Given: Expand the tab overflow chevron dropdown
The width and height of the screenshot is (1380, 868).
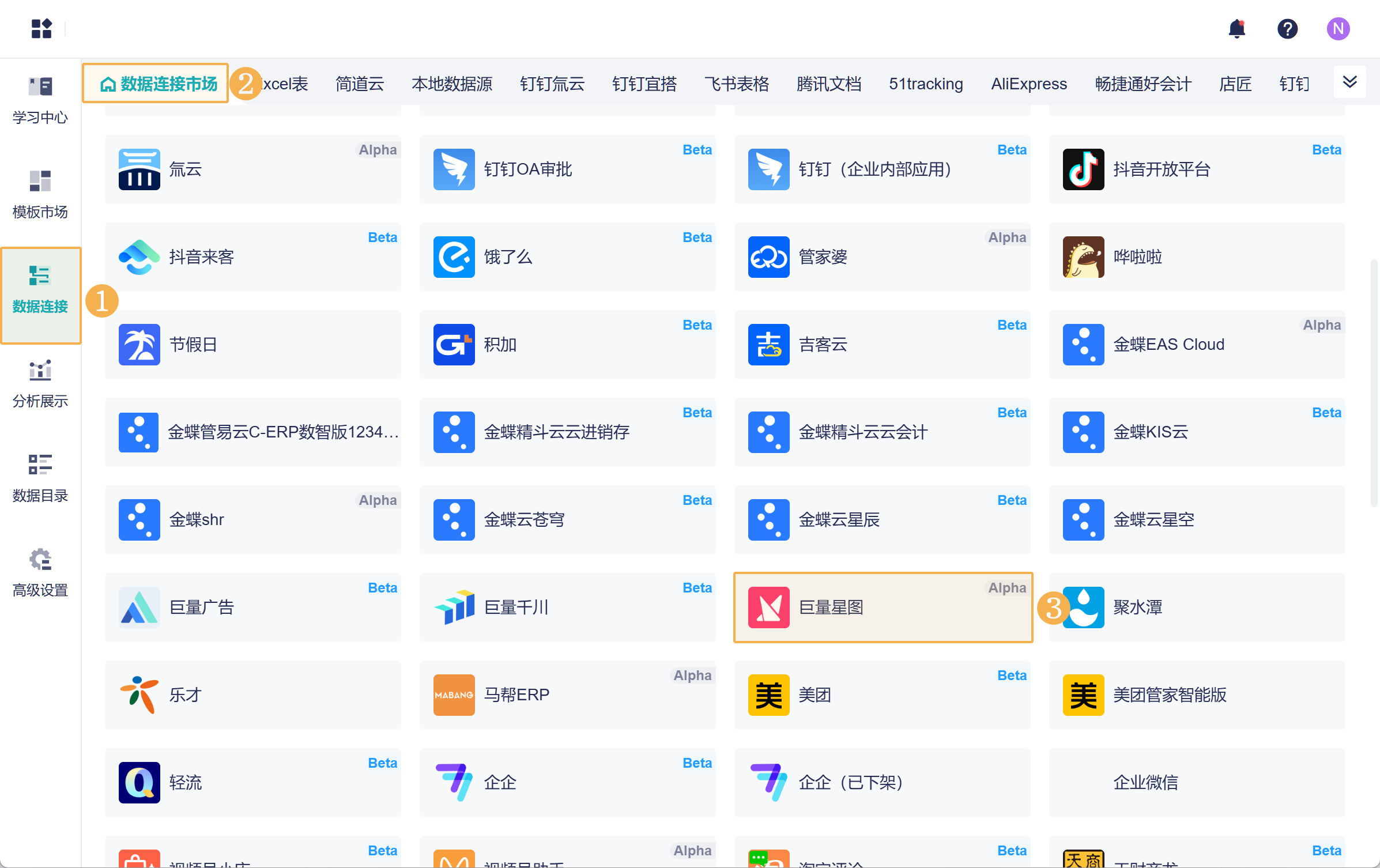Looking at the screenshot, I should click(x=1349, y=82).
